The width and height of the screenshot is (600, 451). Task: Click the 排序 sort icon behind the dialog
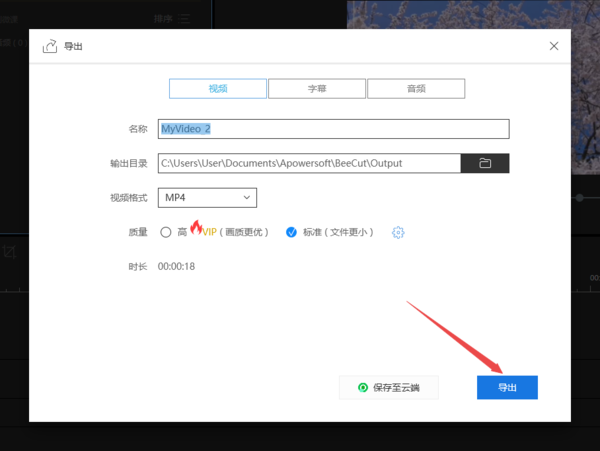[184, 18]
